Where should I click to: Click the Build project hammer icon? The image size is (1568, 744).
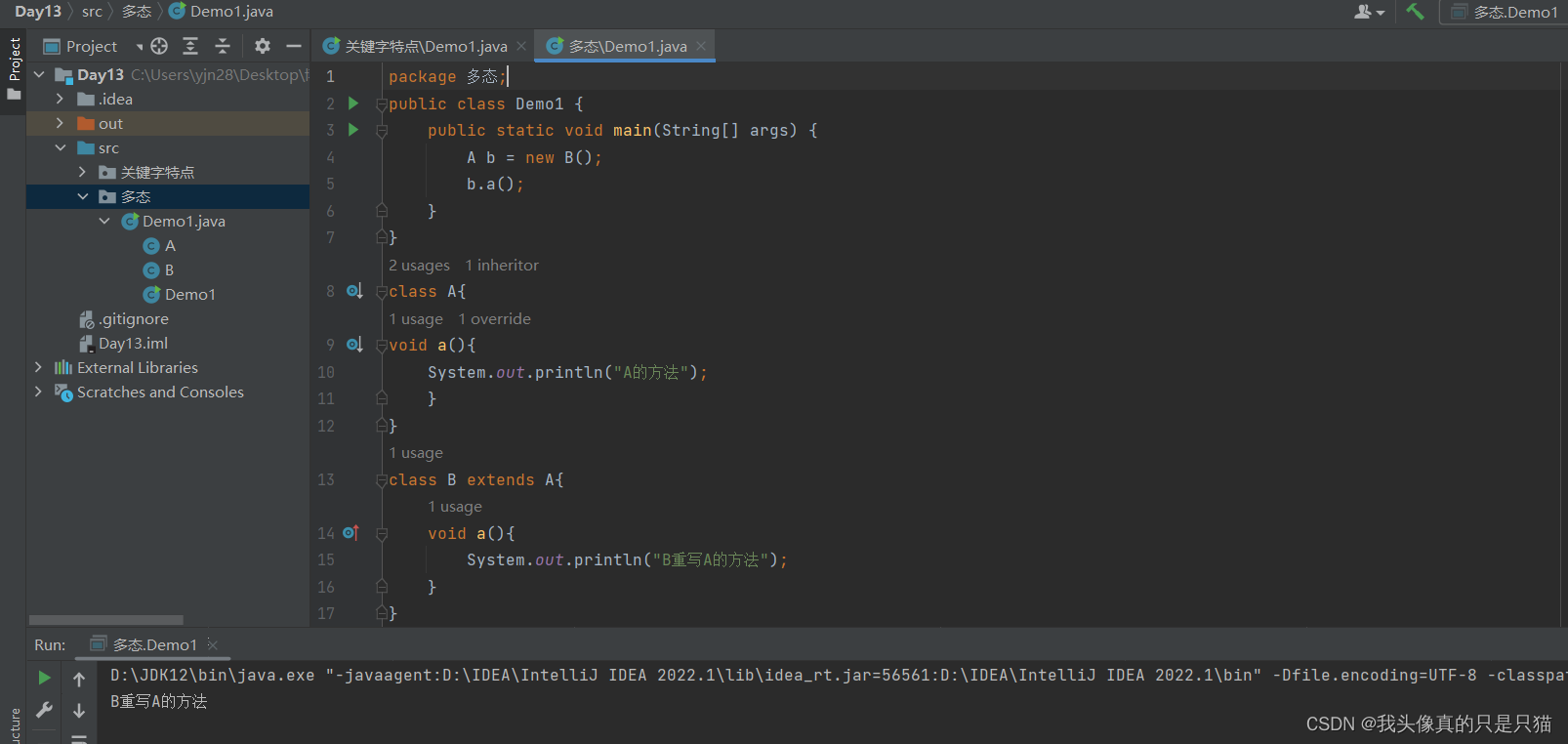pyautogui.click(x=1415, y=12)
